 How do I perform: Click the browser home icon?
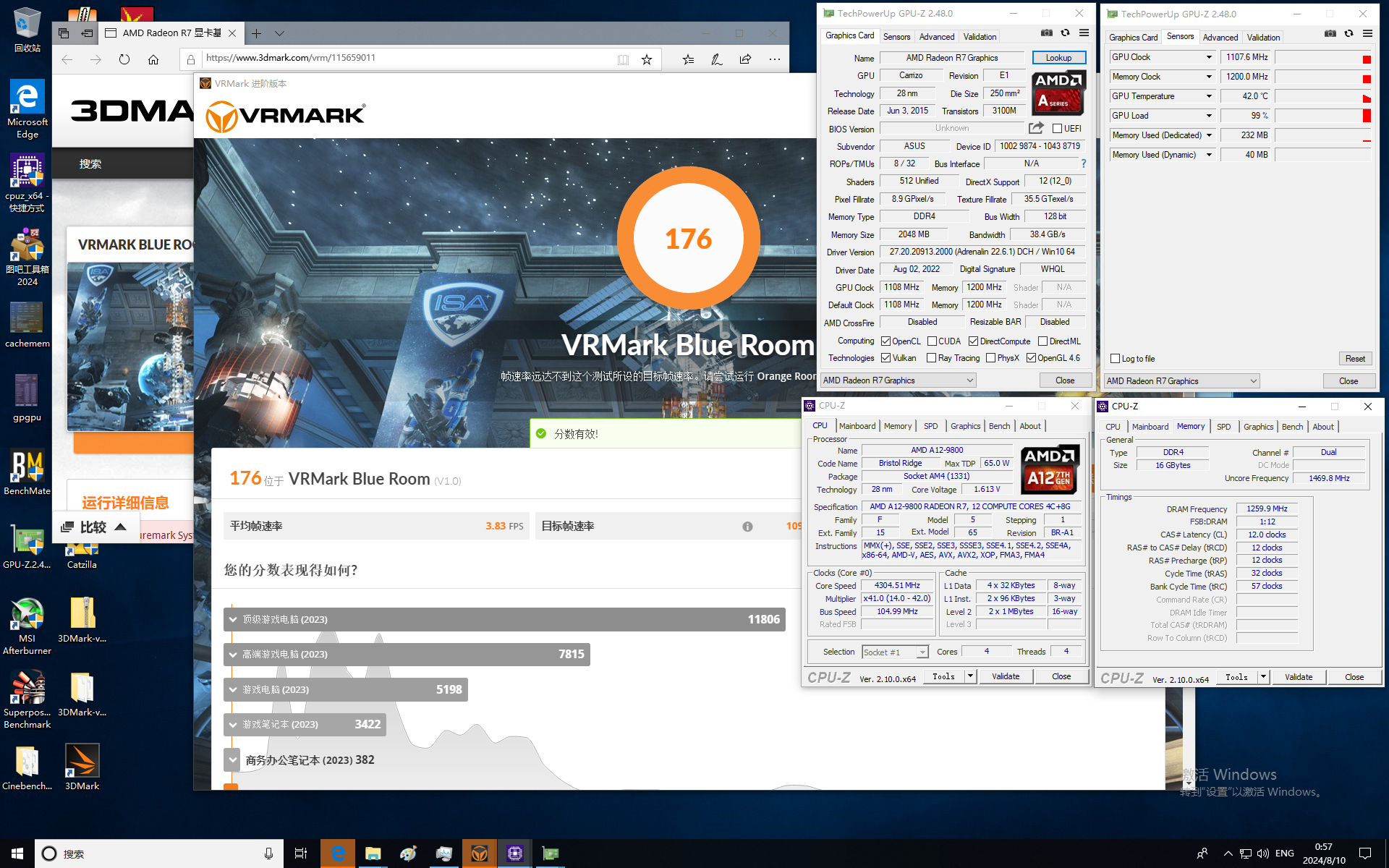[153, 59]
